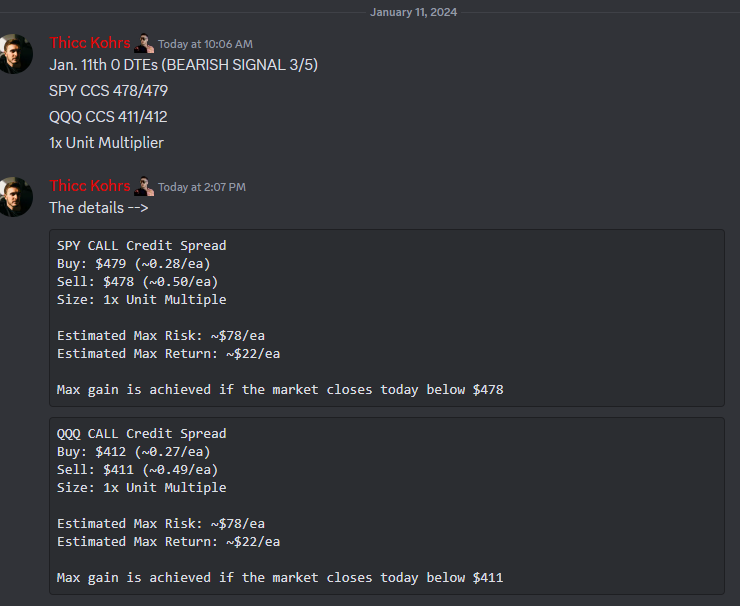Click the QQQ CALL Credit Spread code block
Screen dimensions: 740x606
[387, 506]
